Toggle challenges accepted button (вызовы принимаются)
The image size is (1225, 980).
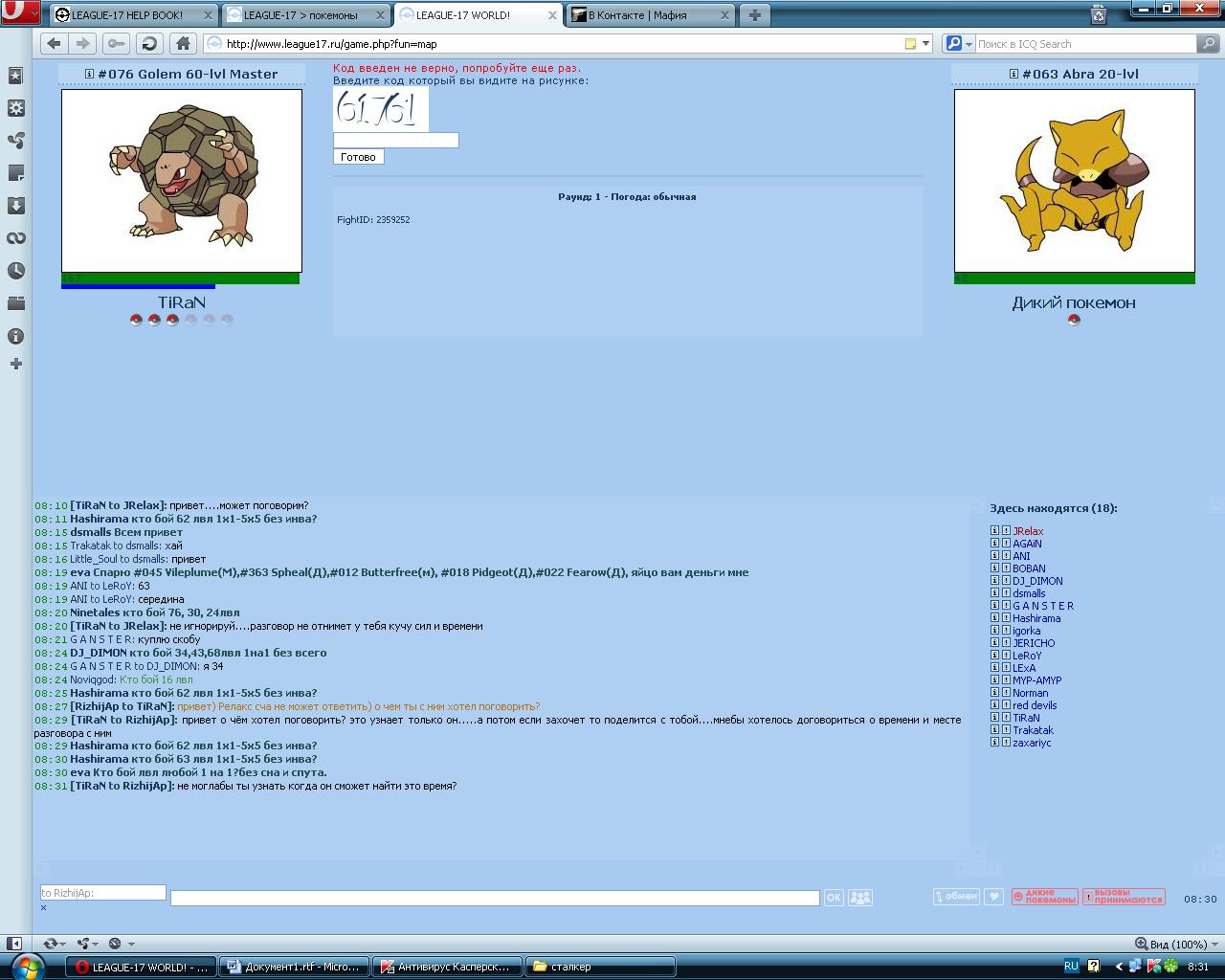[x=1124, y=897]
